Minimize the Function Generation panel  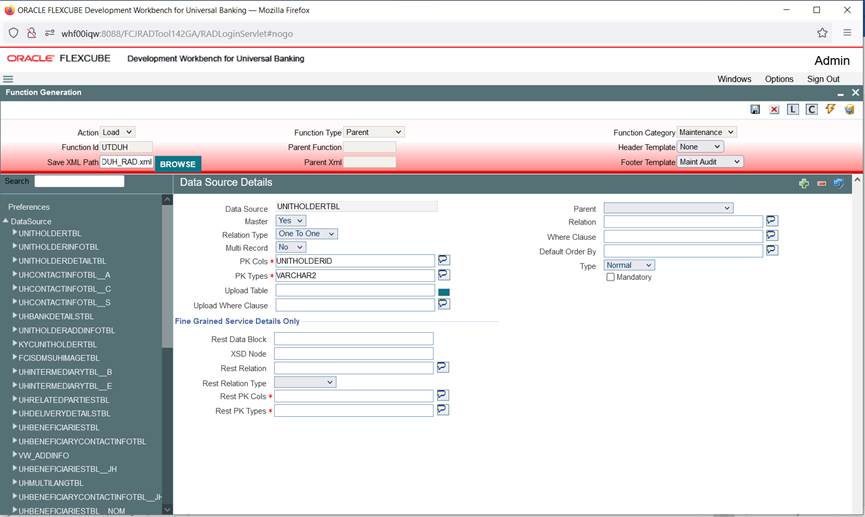coord(840,93)
